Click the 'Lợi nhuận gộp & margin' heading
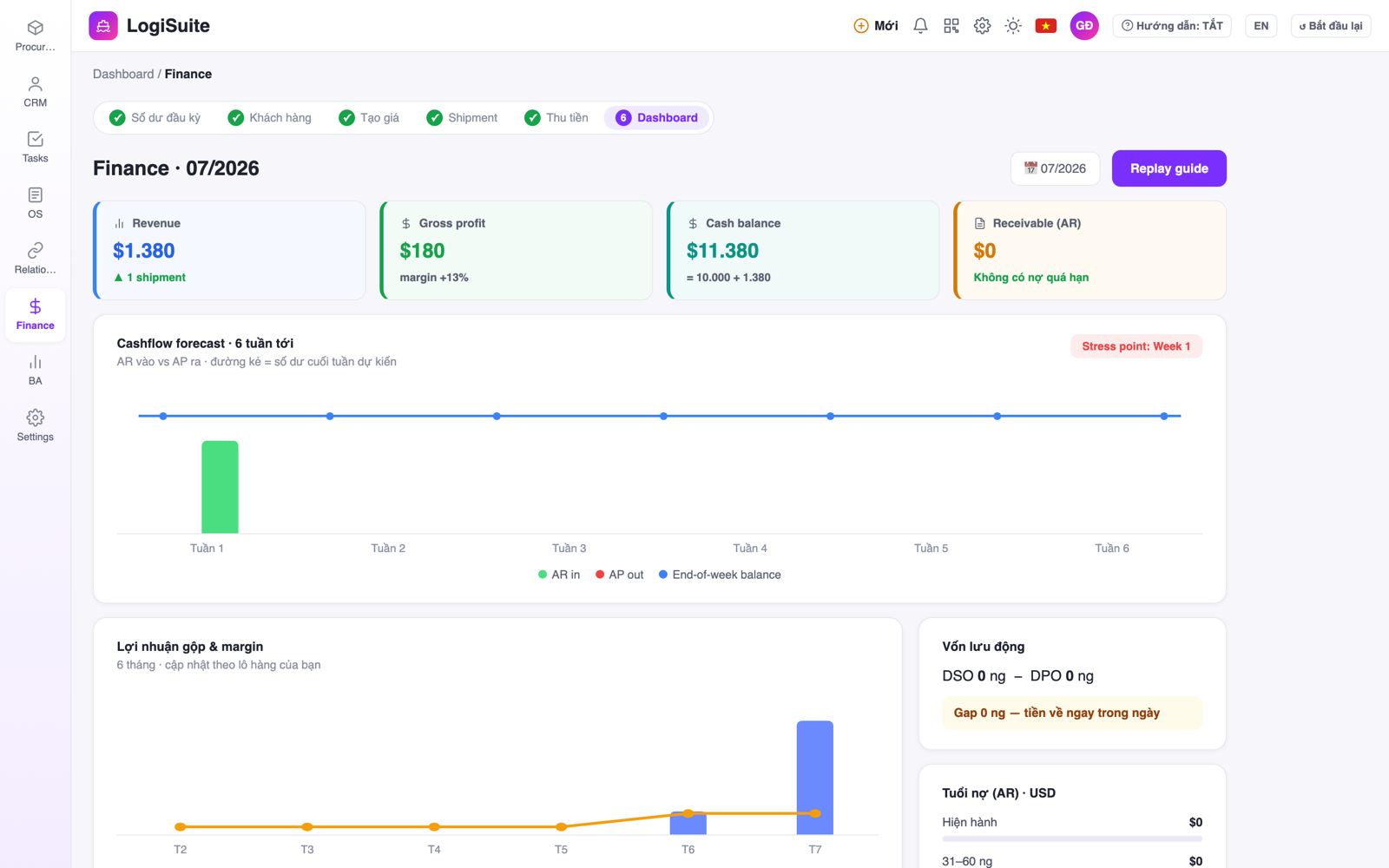Viewport: 1389px width, 868px height. pos(190,647)
